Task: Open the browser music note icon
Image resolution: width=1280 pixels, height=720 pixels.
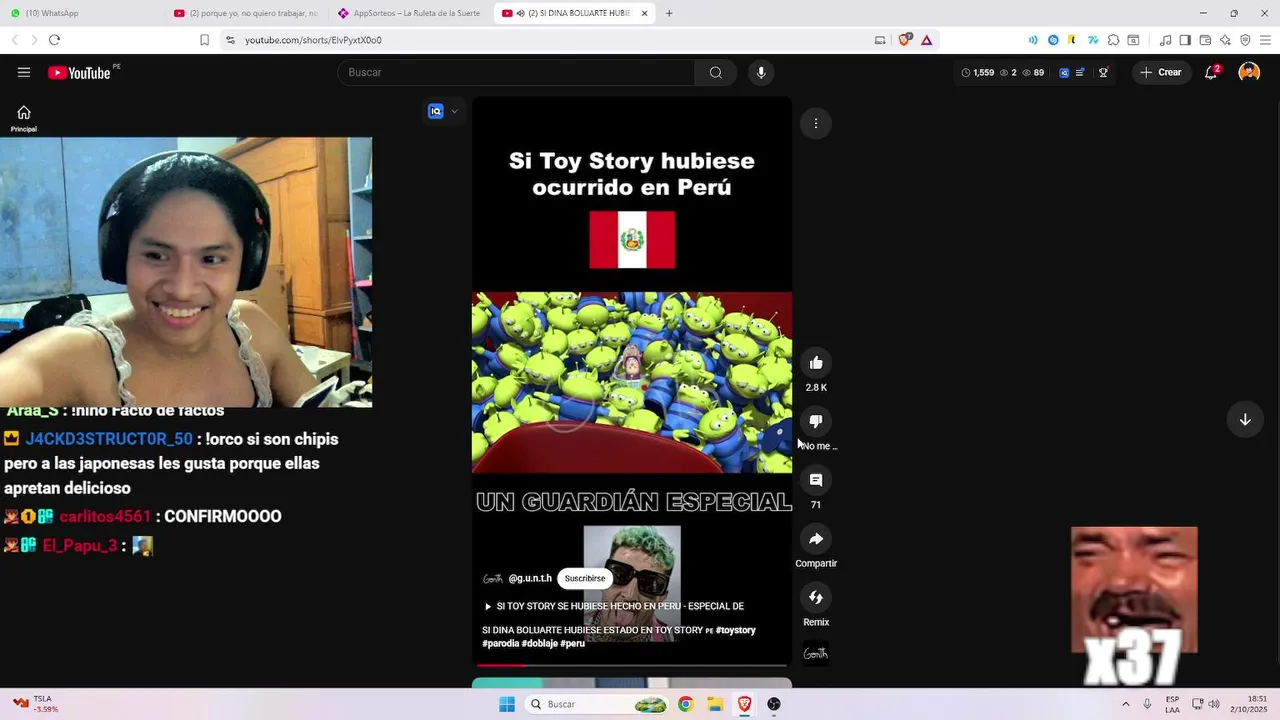Action: [1165, 40]
